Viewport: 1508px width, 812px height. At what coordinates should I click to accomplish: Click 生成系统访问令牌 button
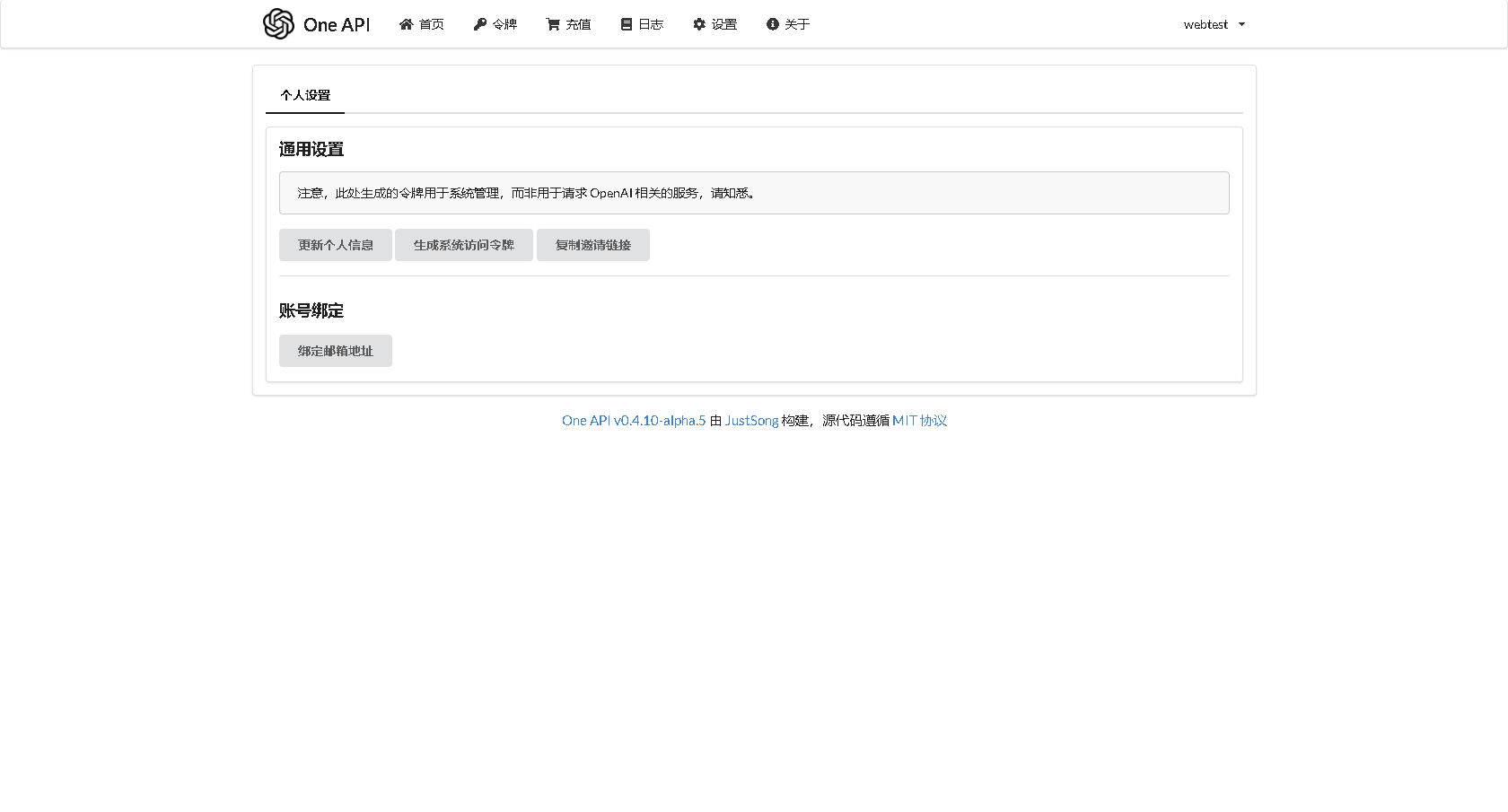(x=464, y=245)
